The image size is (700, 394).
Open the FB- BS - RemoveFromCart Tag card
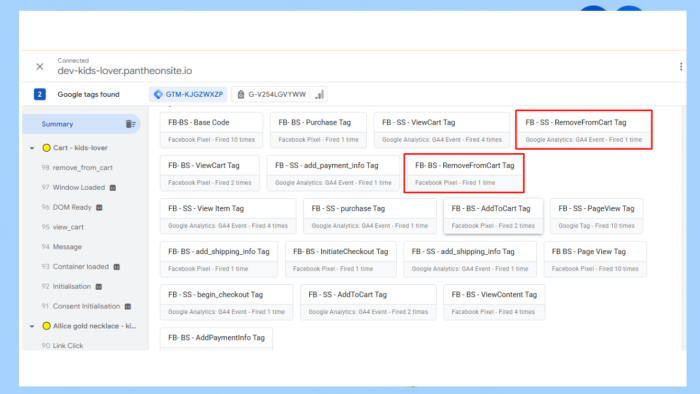[464, 173]
